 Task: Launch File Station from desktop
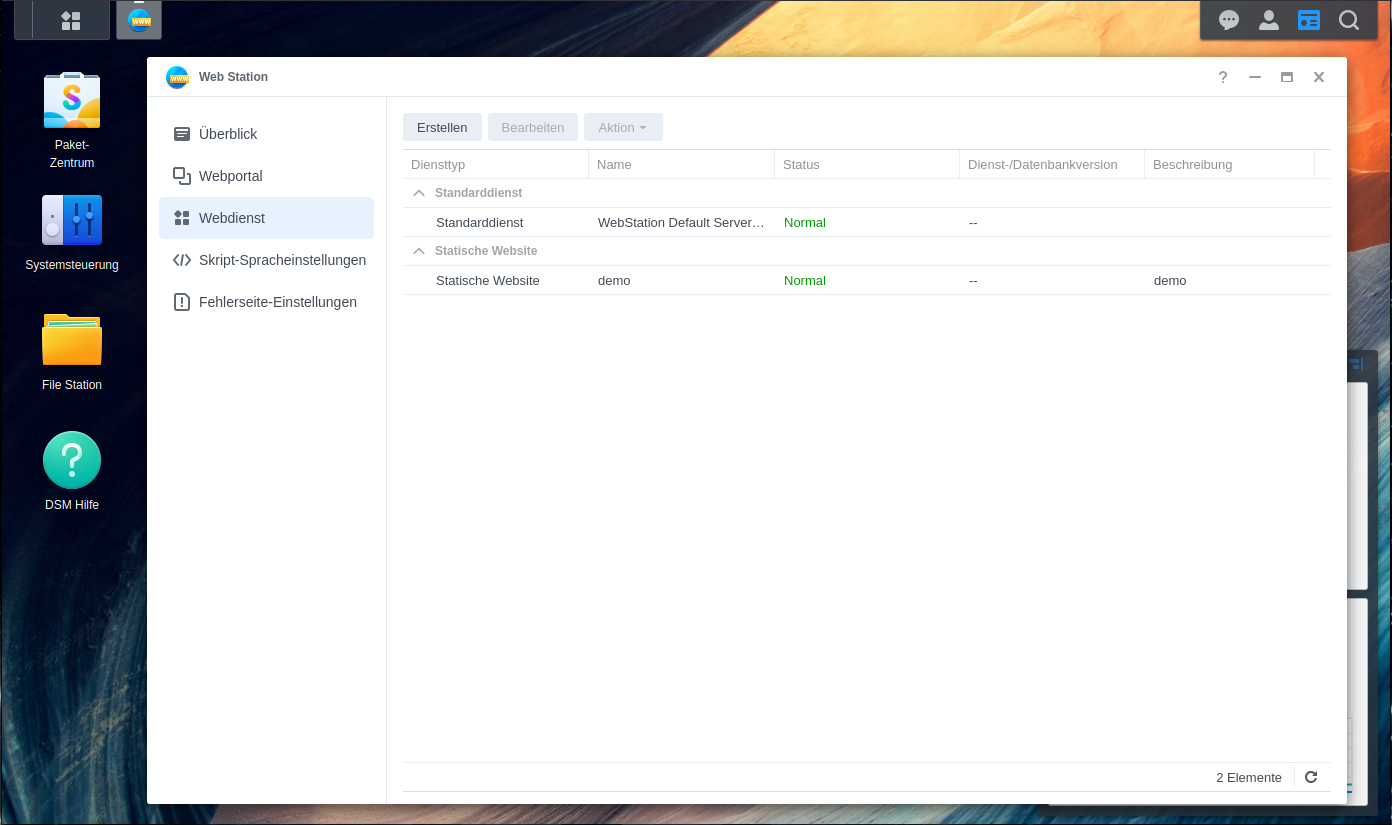click(71, 341)
